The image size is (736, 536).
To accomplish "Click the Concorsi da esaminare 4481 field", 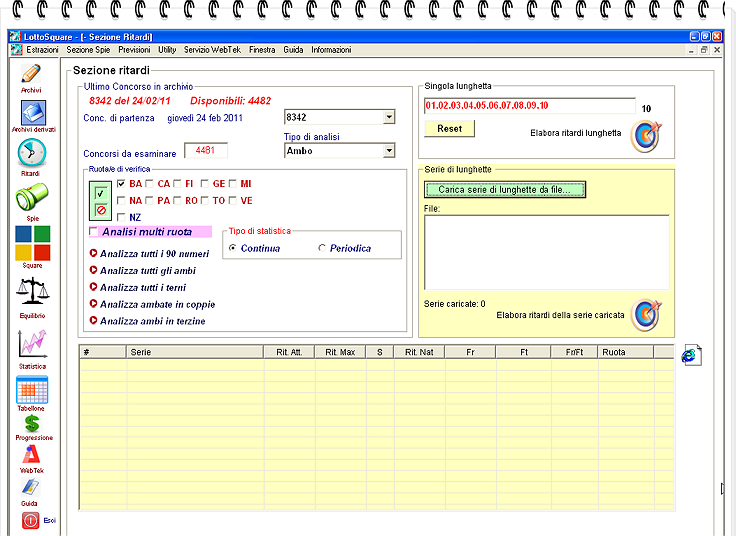I will coord(206,150).
